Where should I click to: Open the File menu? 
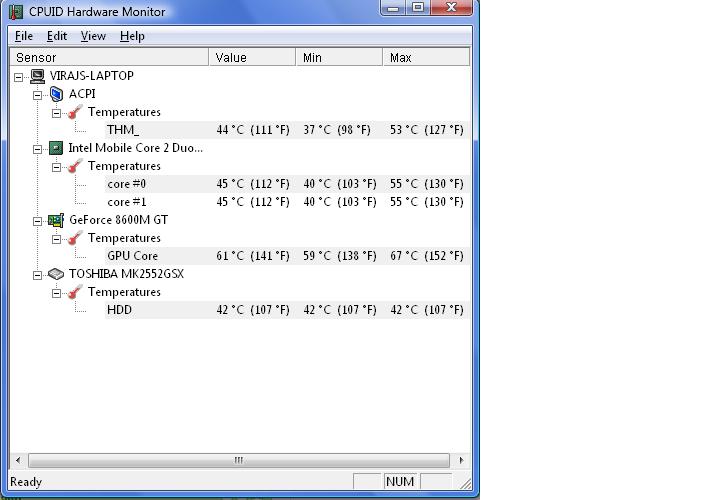(x=24, y=36)
